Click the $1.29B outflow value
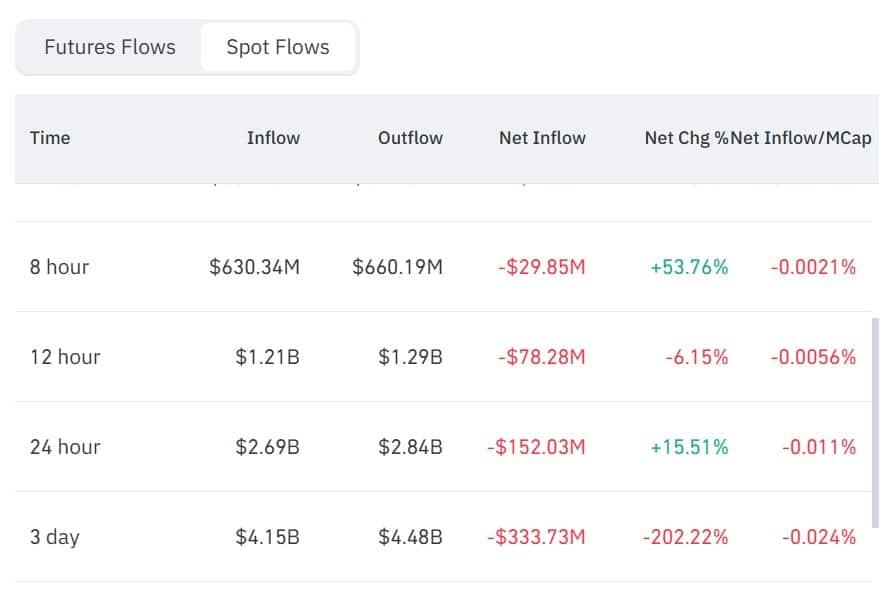The image size is (893, 592). coord(411,357)
